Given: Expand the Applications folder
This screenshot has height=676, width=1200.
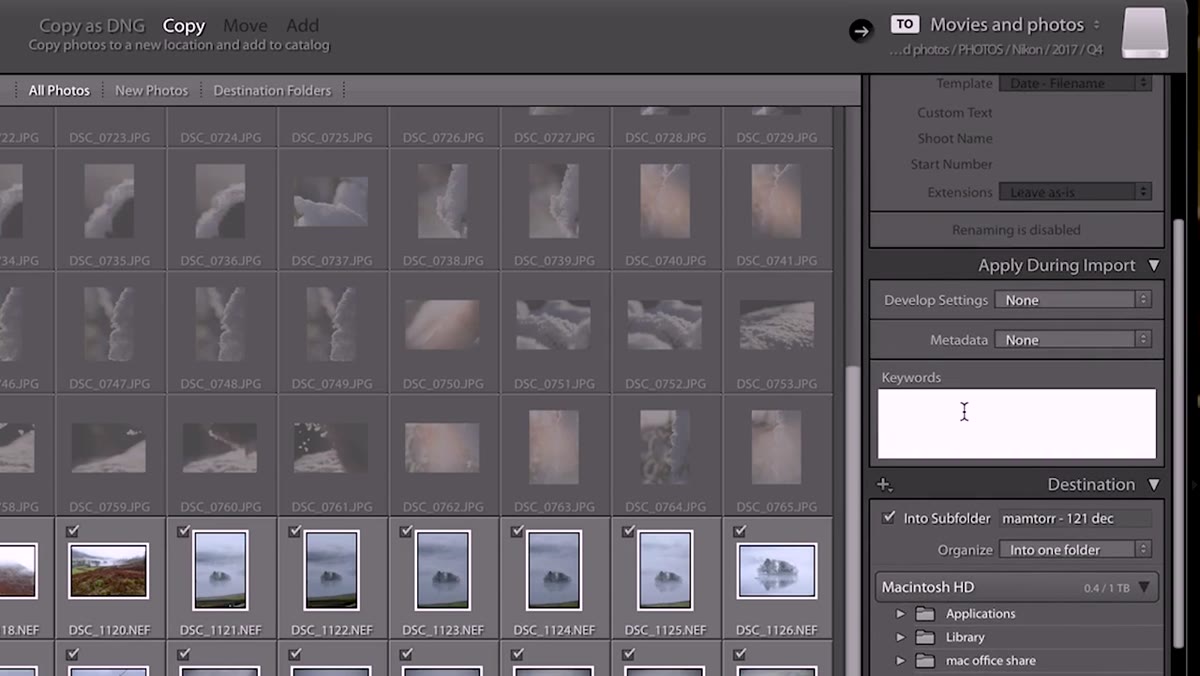Looking at the screenshot, I should (x=900, y=614).
